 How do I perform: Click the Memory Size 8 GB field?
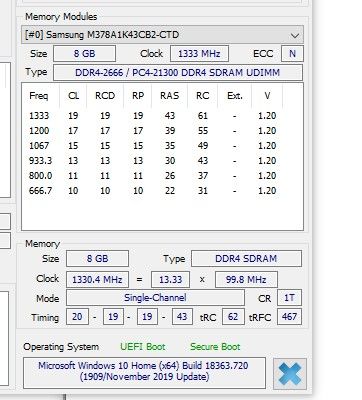click(97, 259)
